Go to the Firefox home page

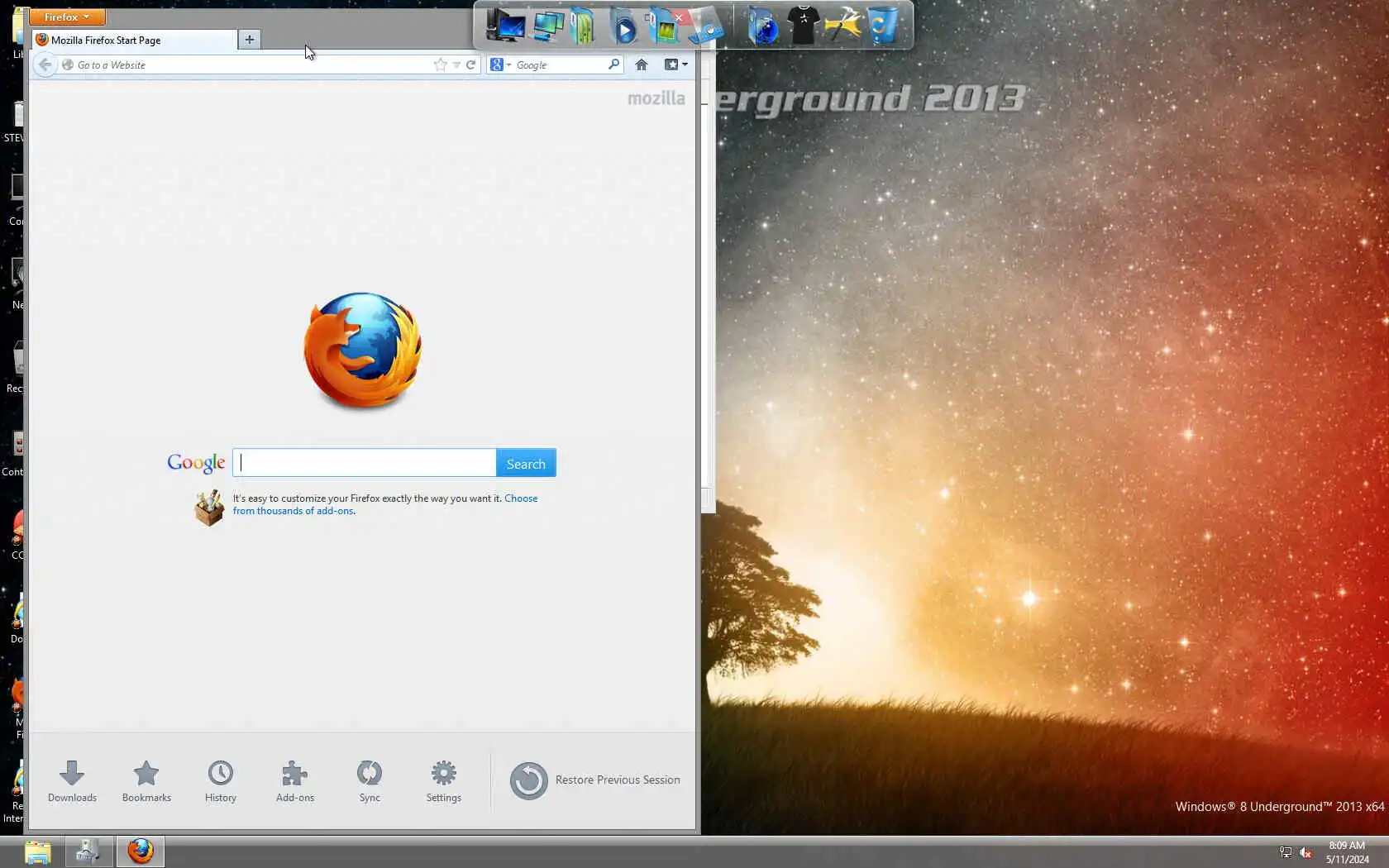pos(642,64)
